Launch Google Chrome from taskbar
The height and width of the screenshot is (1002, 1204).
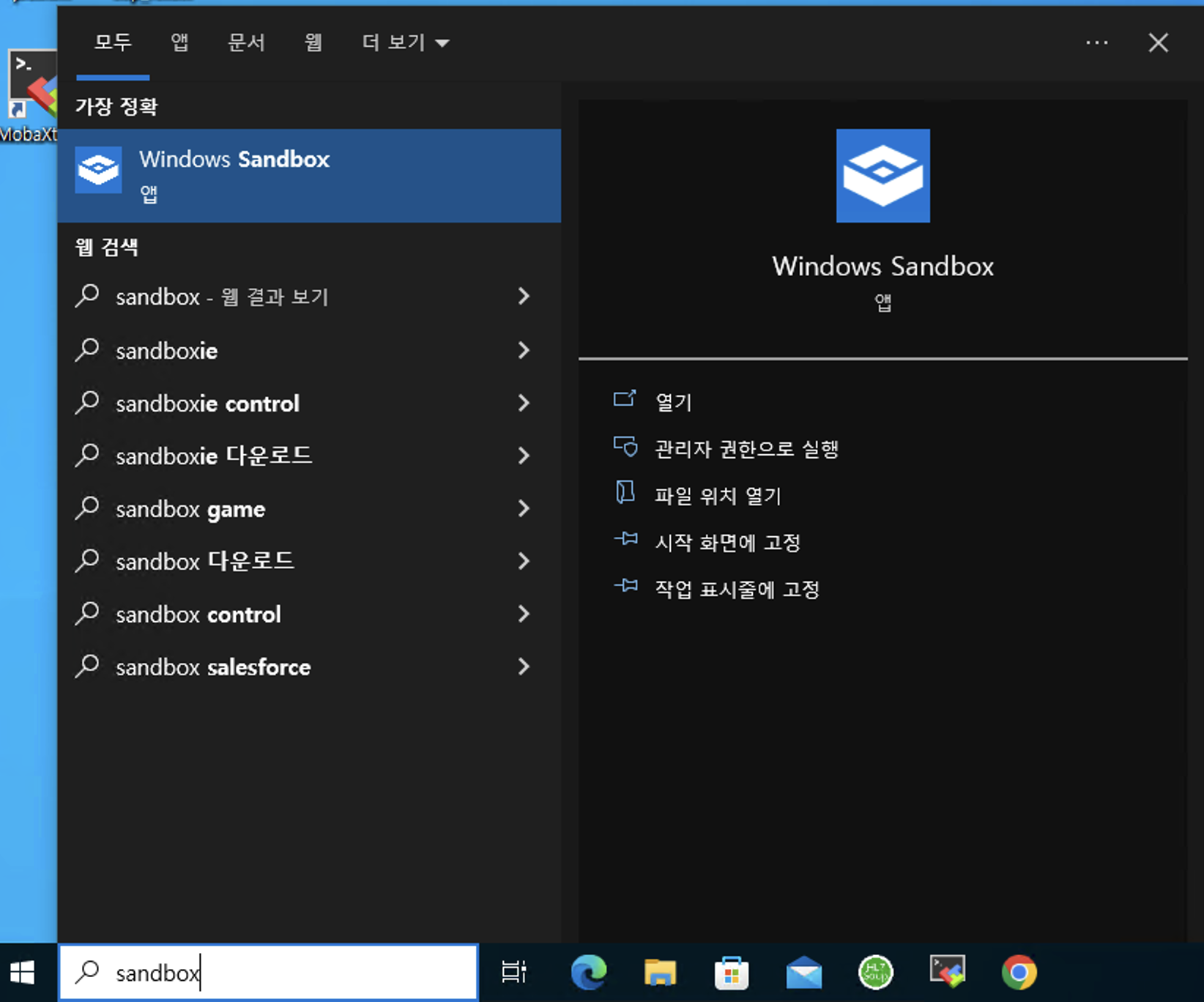pyautogui.click(x=1019, y=973)
